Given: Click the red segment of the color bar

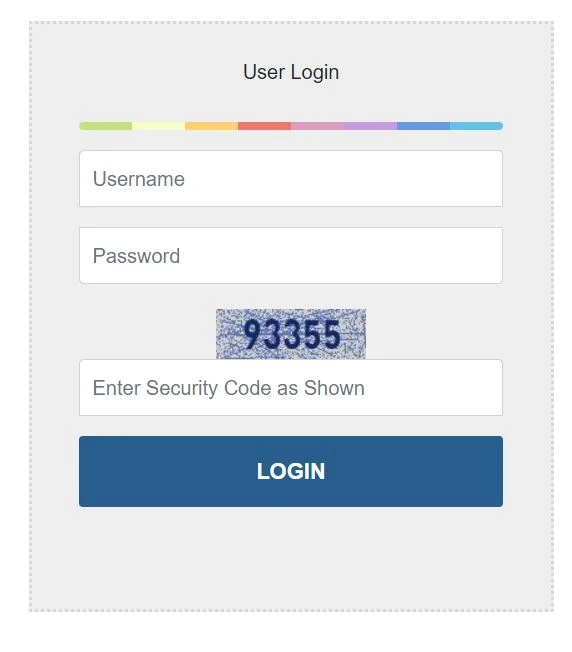Looking at the screenshot, I should (x=264, y=126).
